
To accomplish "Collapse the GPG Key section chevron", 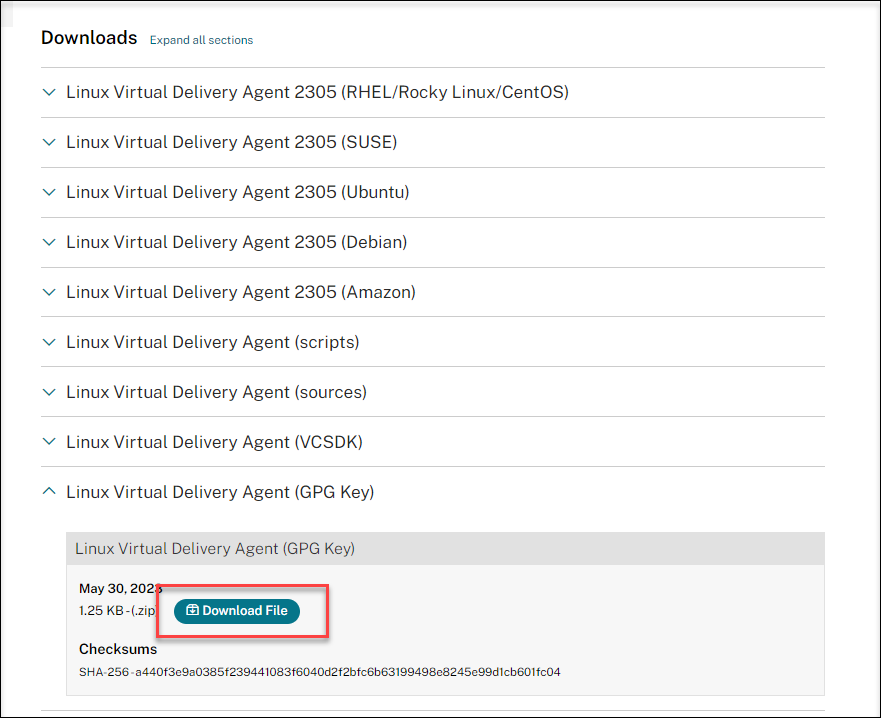I will (x=49, y=492).
